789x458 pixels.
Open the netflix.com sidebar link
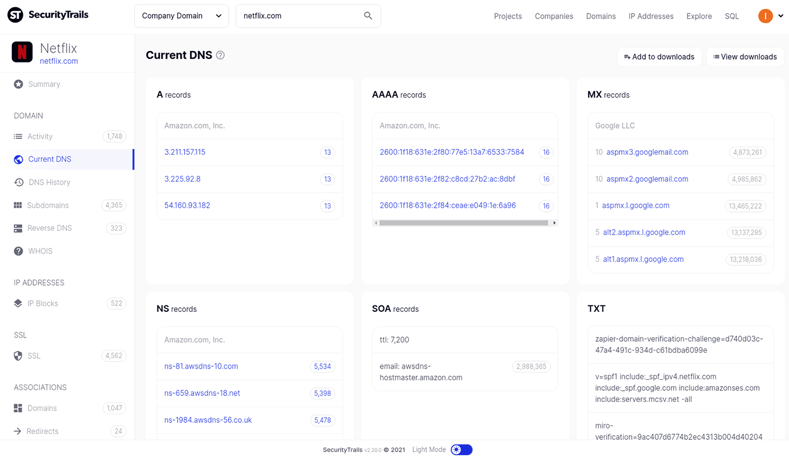[x=59, y=61]
